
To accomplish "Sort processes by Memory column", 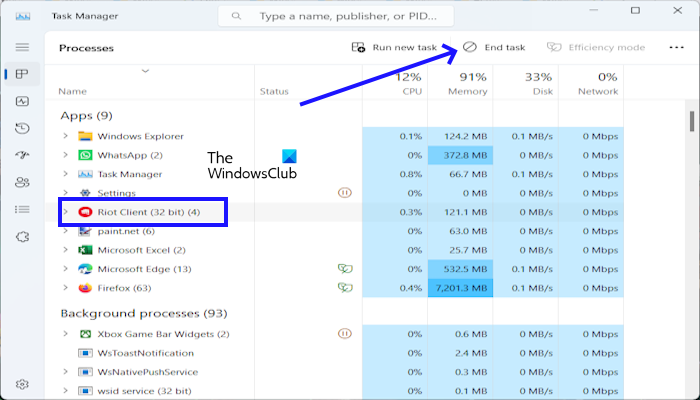I will click(460, 83).
